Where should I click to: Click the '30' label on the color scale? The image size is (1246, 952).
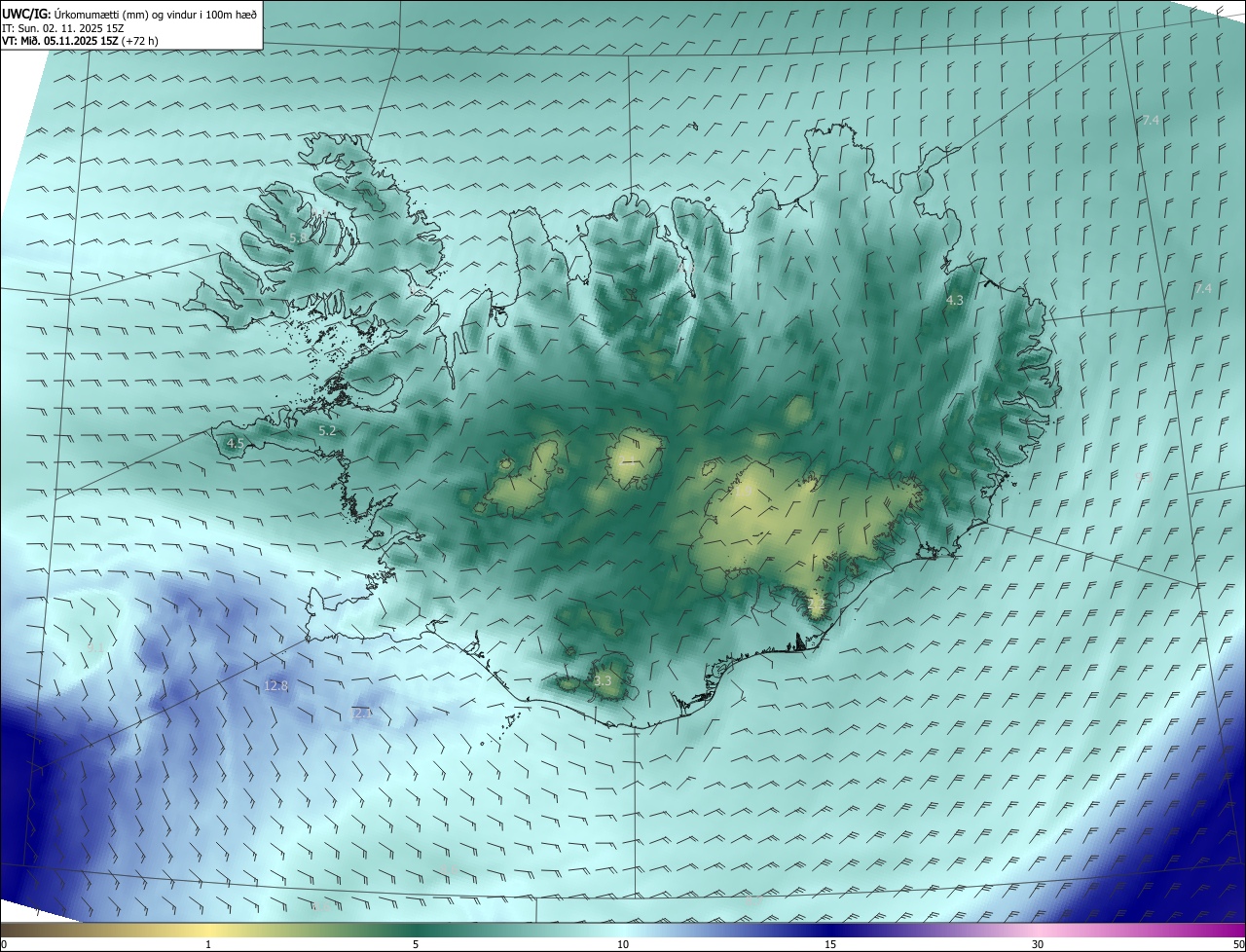[1038, 945]
